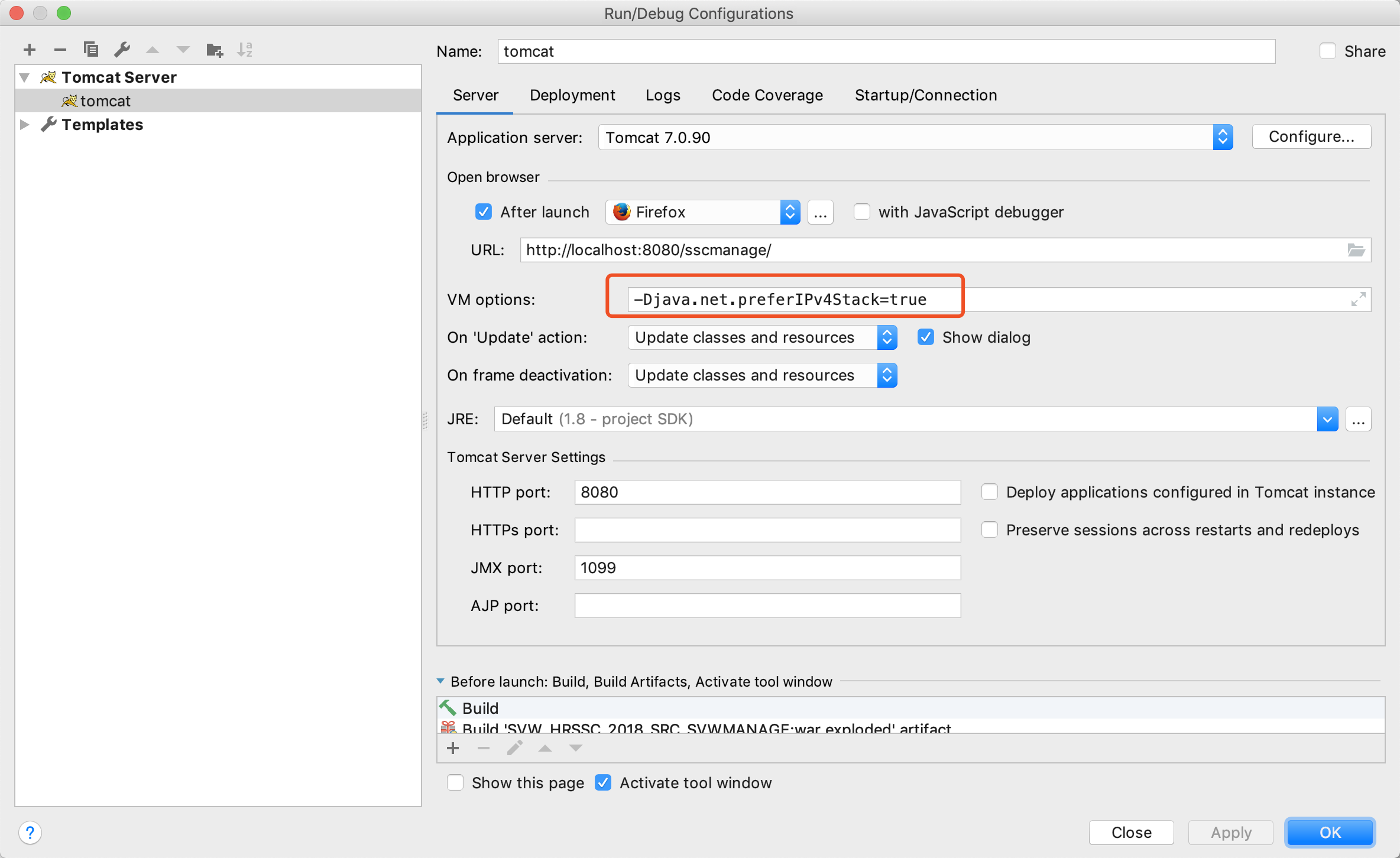Image resolution: width=1400 pixels, height=858 pixels.
Task: Open Application server dropdown Tomcat 7.0.90
Action: click(x=915, y=137)
